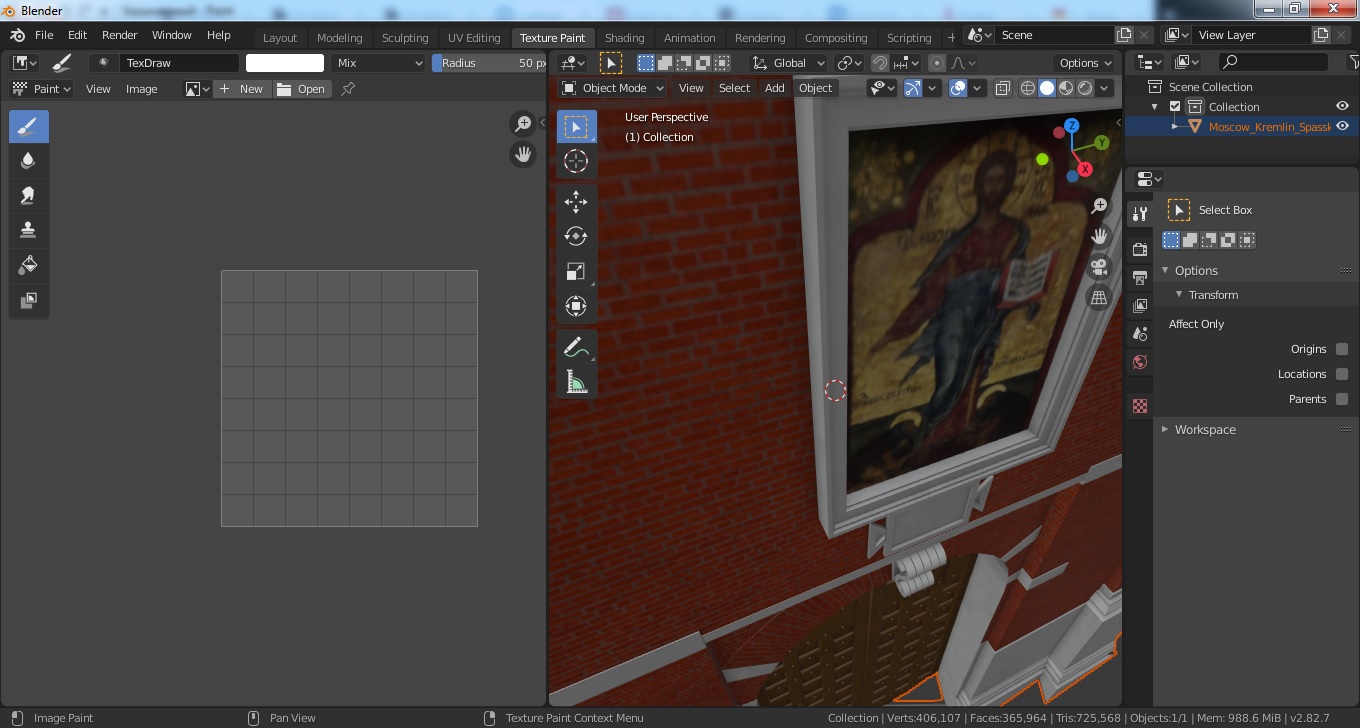Screen dimensions: 1360x728
Task: Hide Moscow_Kremlin_Spassk object eye icon
Action: click(x=1343, y=127)
